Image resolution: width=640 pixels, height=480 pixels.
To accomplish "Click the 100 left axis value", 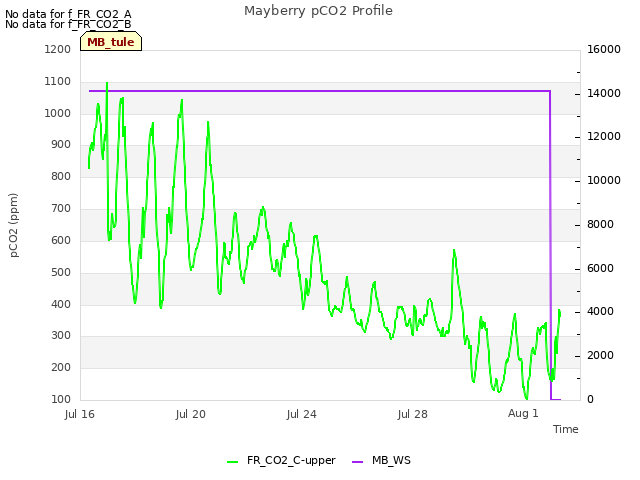I will [x=61, y=400].
